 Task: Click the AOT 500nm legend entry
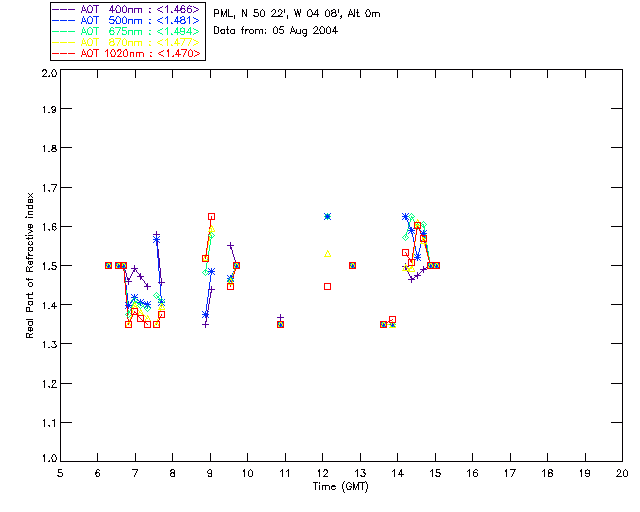click(128, 20)
